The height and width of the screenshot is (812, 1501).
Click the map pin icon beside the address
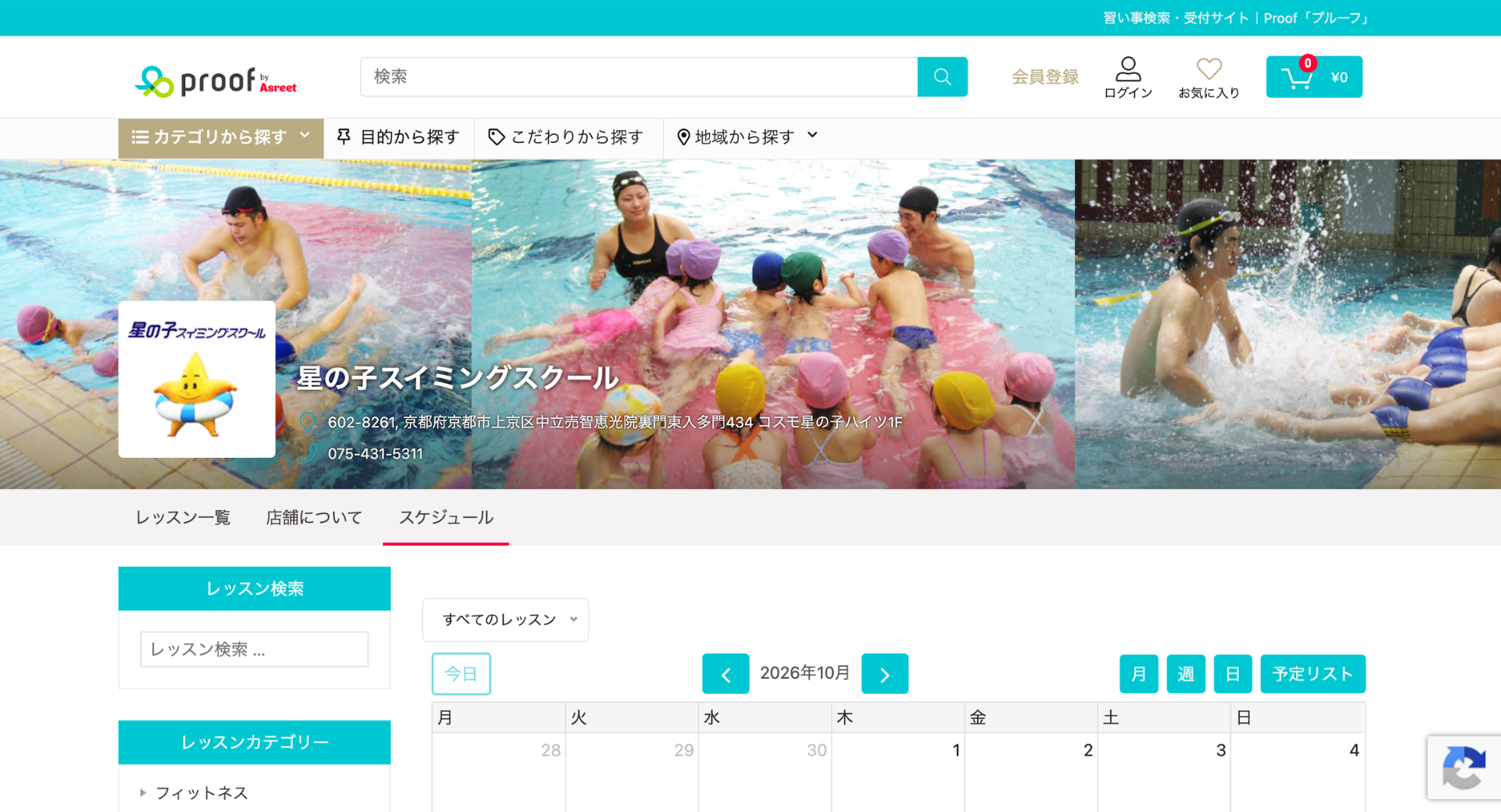tap(307, 422)
